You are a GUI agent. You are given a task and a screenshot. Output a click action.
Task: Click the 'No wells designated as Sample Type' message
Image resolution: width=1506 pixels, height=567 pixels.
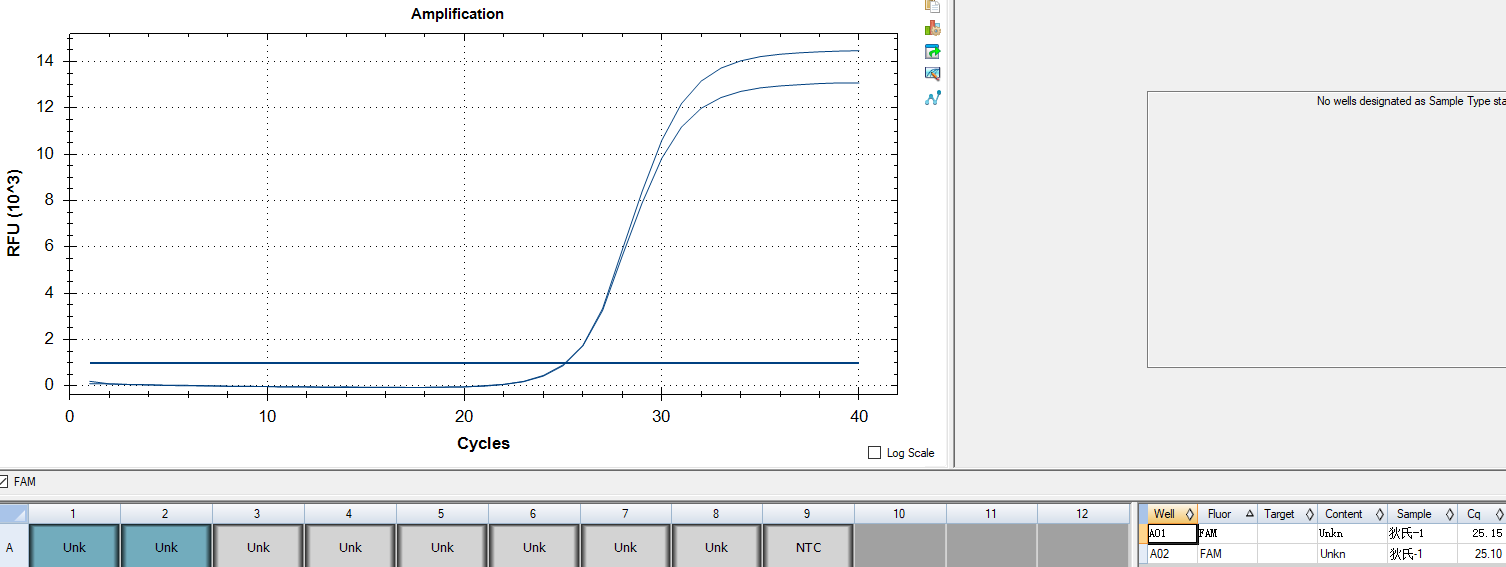point(1411,101)
